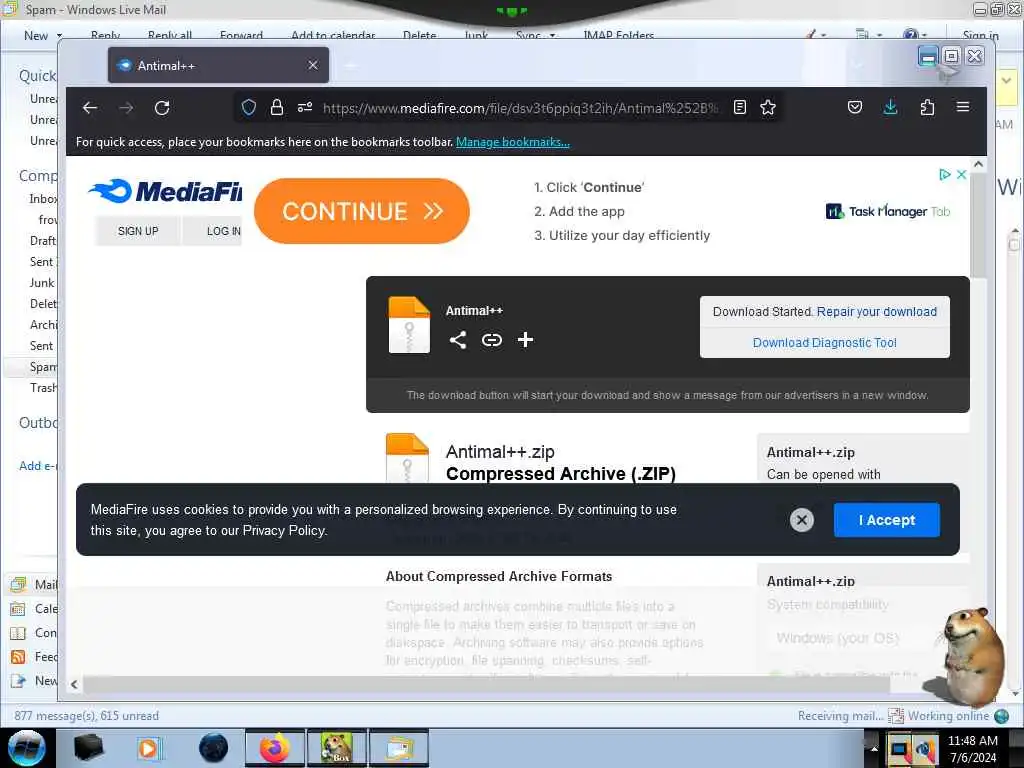The width and height of the screenshot is (1024, 768).
Task: Select Spam folder in Mail sidebar
Action: (x=43, y=366)
